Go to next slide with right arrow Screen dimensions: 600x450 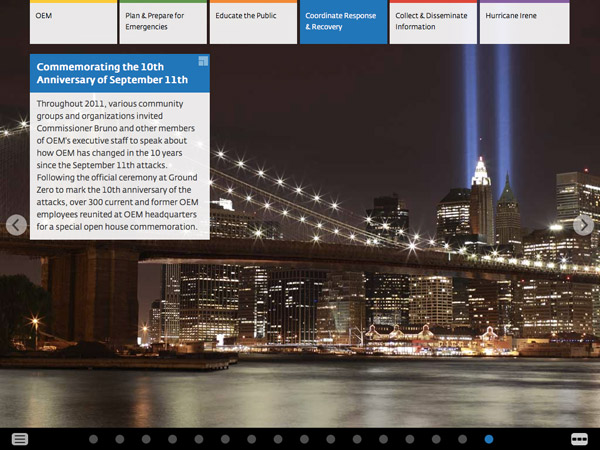(584, 225)
